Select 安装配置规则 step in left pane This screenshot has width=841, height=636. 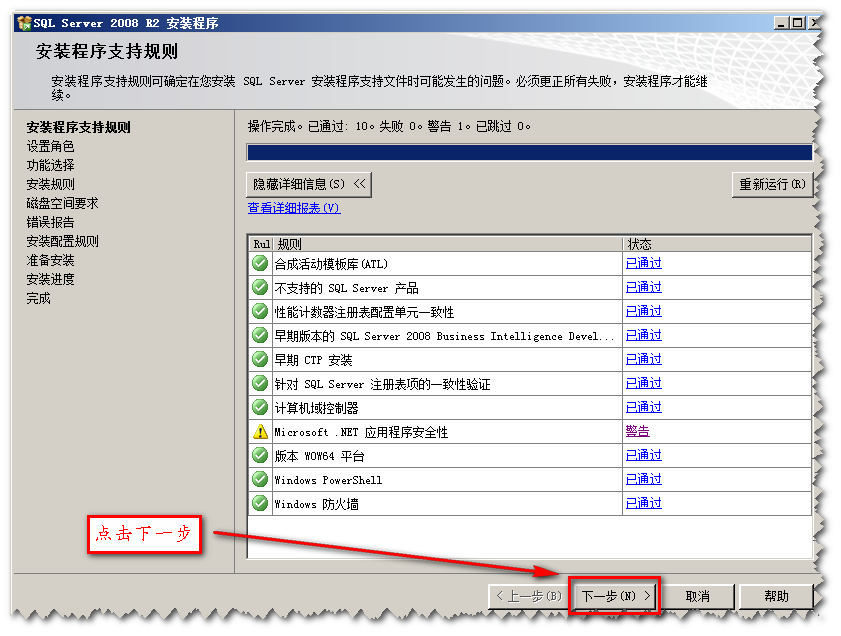tap(62, 241)
